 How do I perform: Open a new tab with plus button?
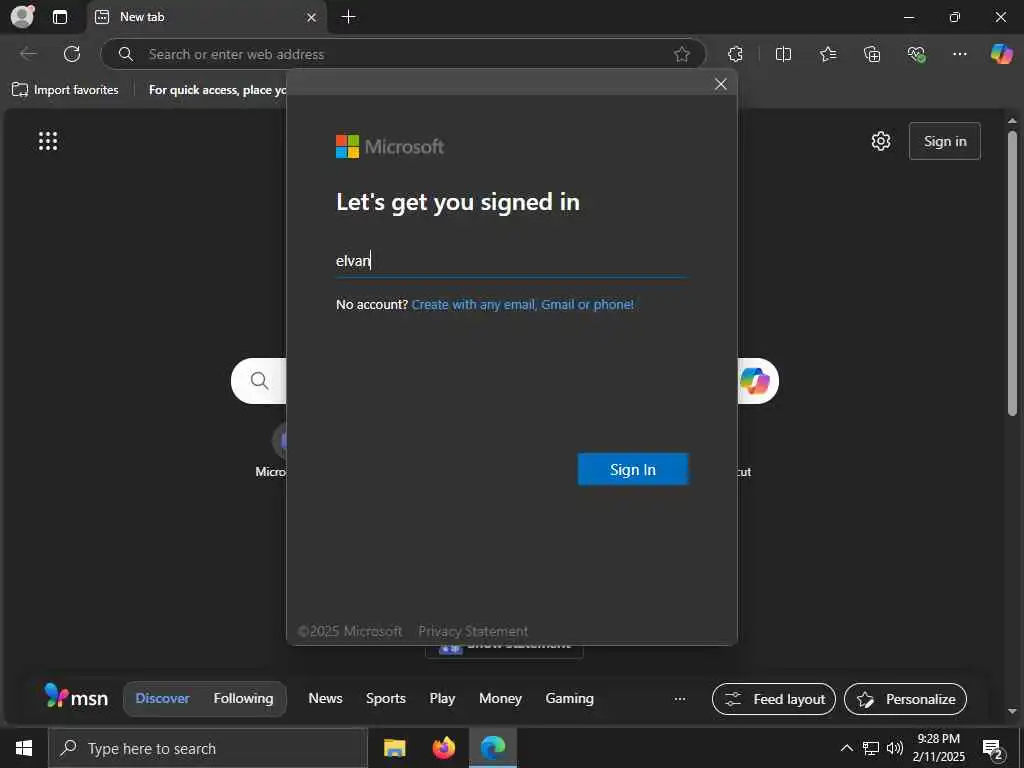point(349,17)
